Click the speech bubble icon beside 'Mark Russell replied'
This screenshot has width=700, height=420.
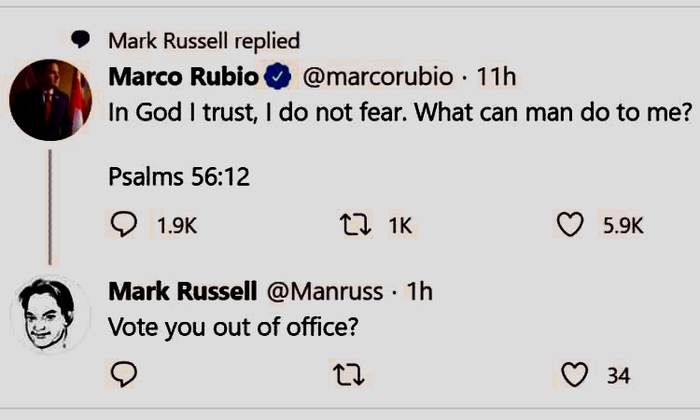click(x=82, y=39)
